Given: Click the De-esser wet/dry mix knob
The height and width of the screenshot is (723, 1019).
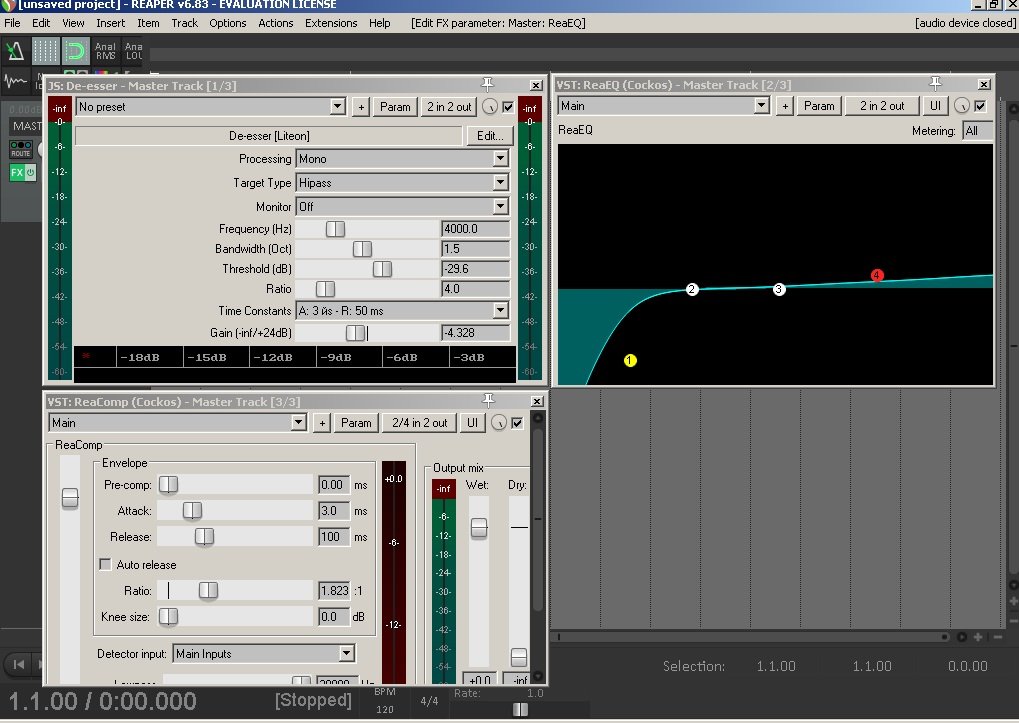Looking at the screenshot, I should pos(489,107).
